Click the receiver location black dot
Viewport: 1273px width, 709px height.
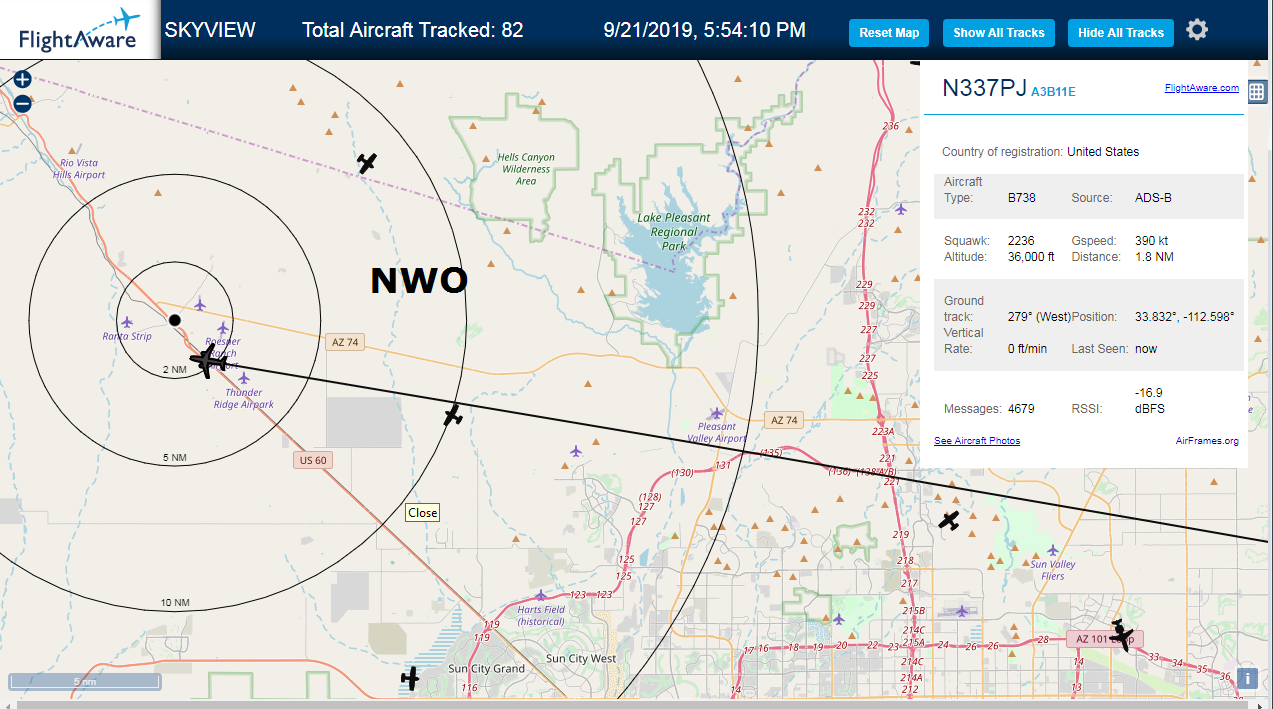click(175, 320)
